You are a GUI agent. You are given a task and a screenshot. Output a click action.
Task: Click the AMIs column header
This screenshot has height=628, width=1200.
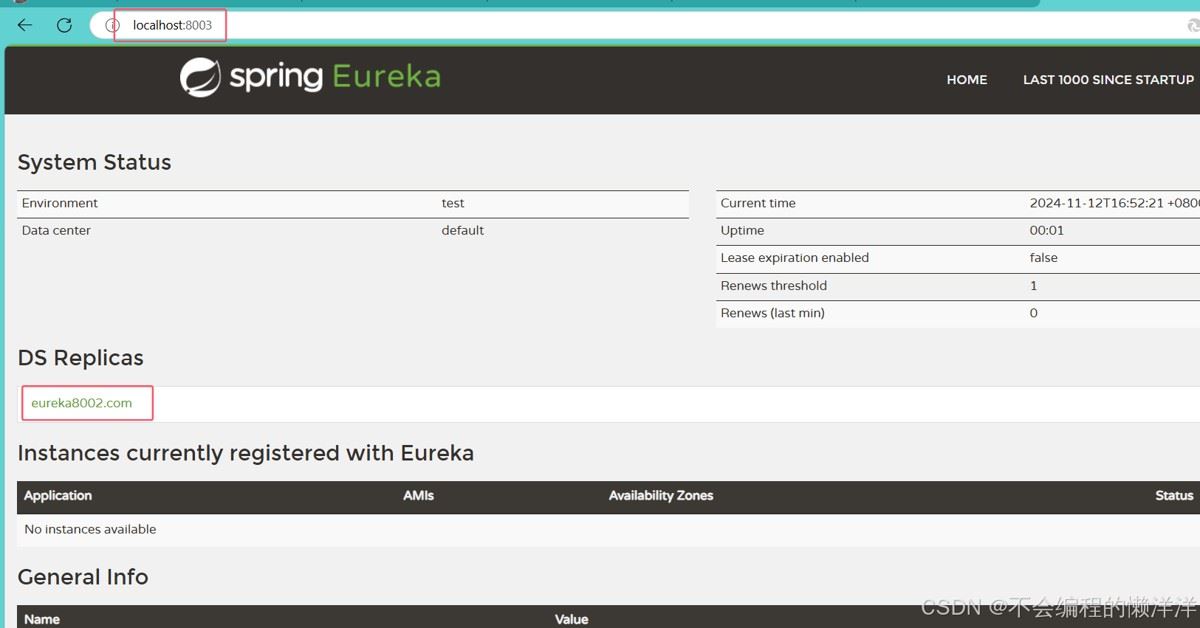tap(419, 496)
